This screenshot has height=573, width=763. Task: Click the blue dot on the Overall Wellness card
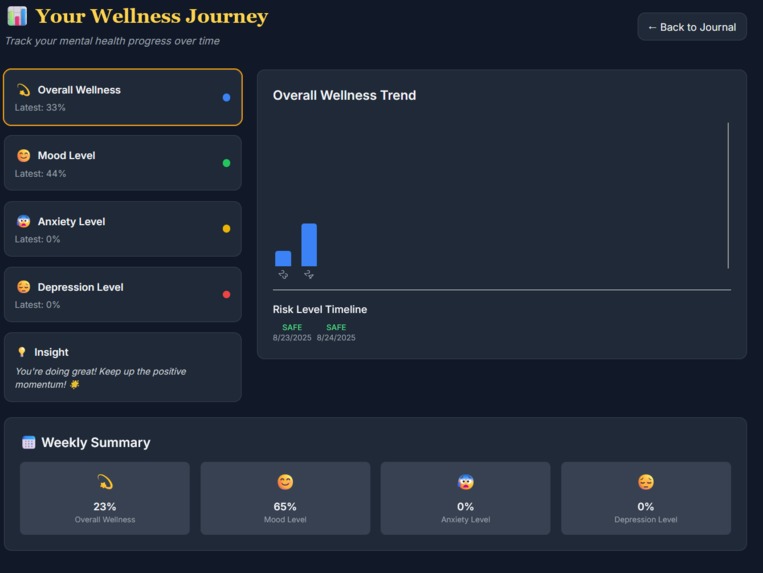[226, 97]
